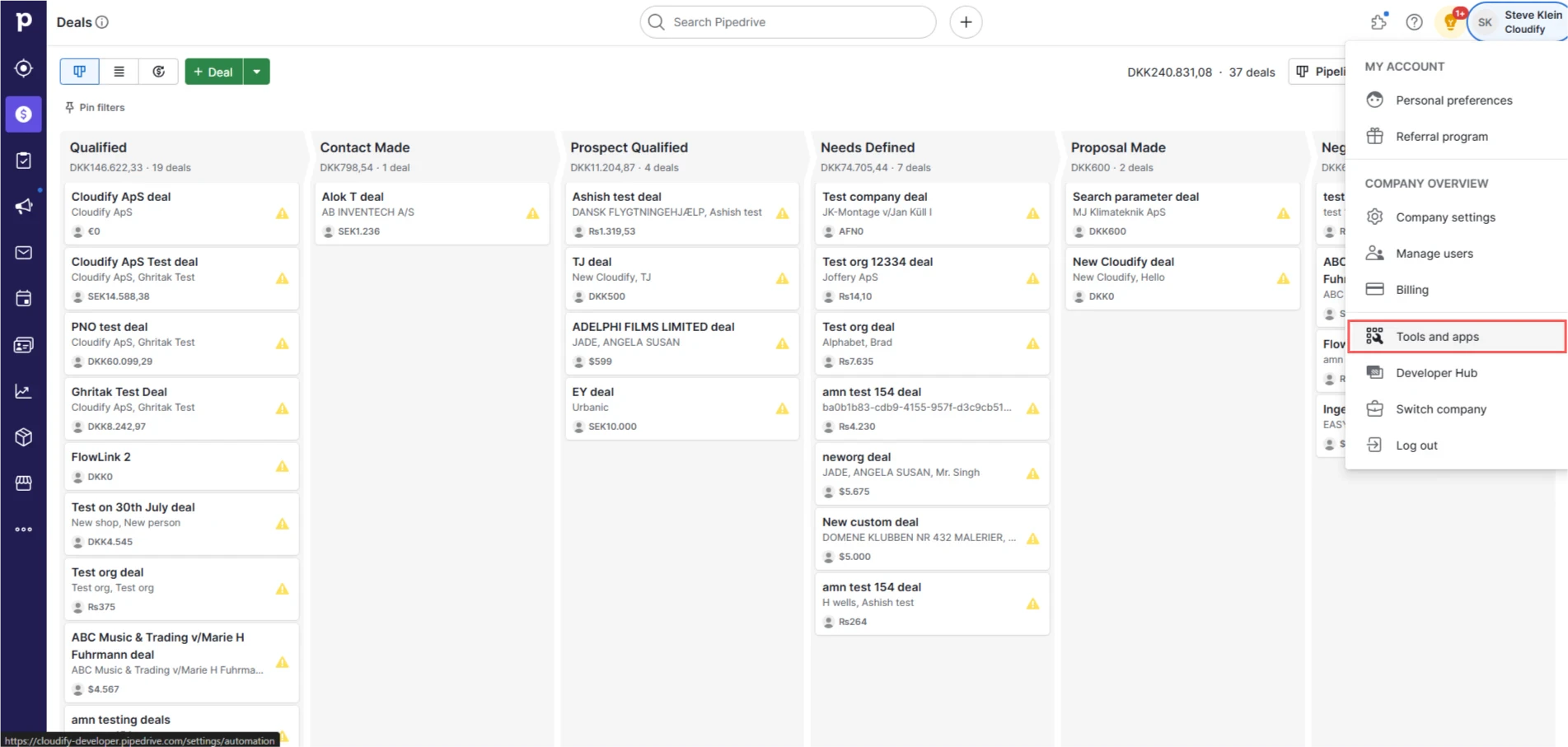Select Referral program menu item
The width and height of the screenshot is (1568, 747).
[x=1457, y=137]
